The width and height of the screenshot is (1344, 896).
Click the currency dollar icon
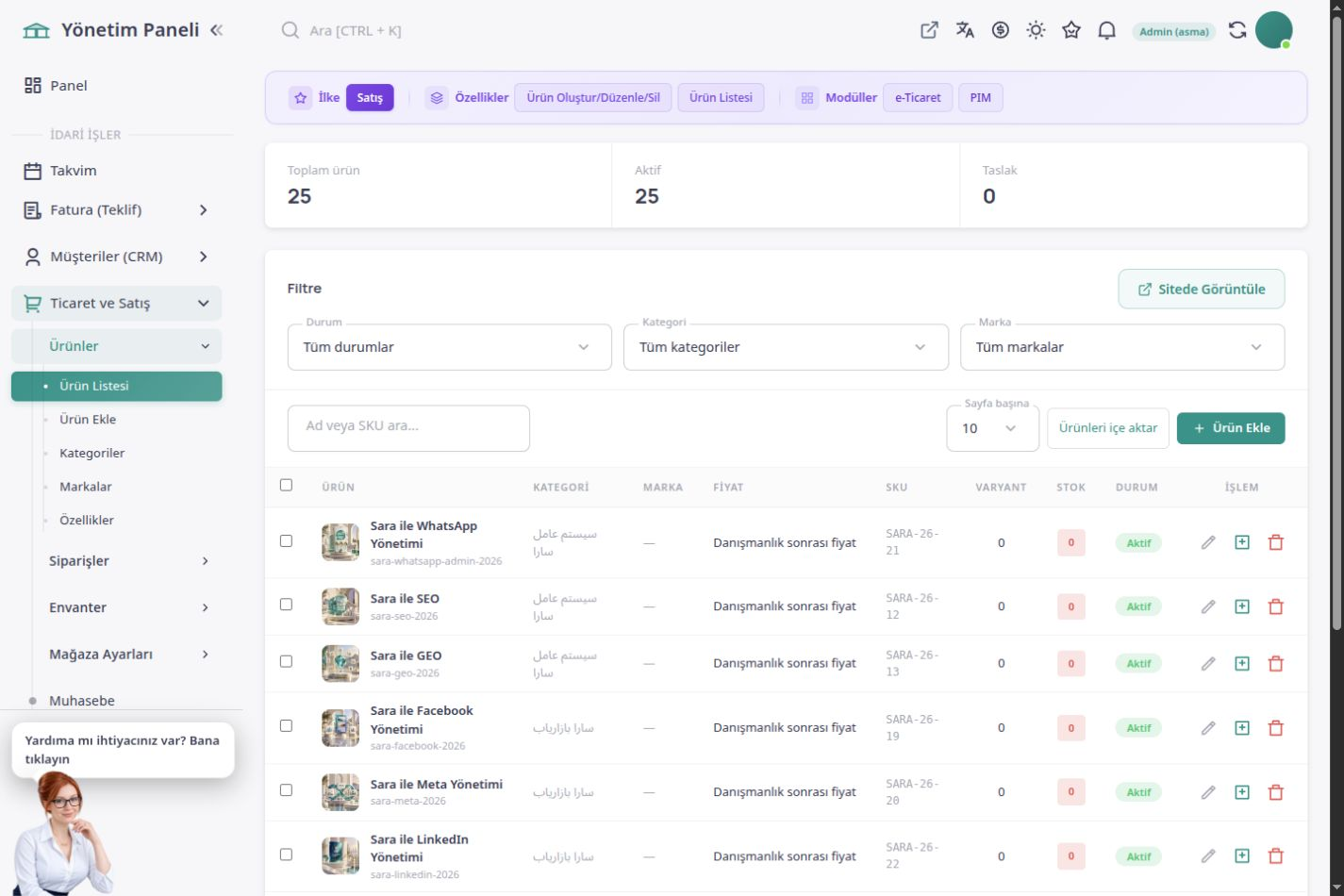point(1001,30)
